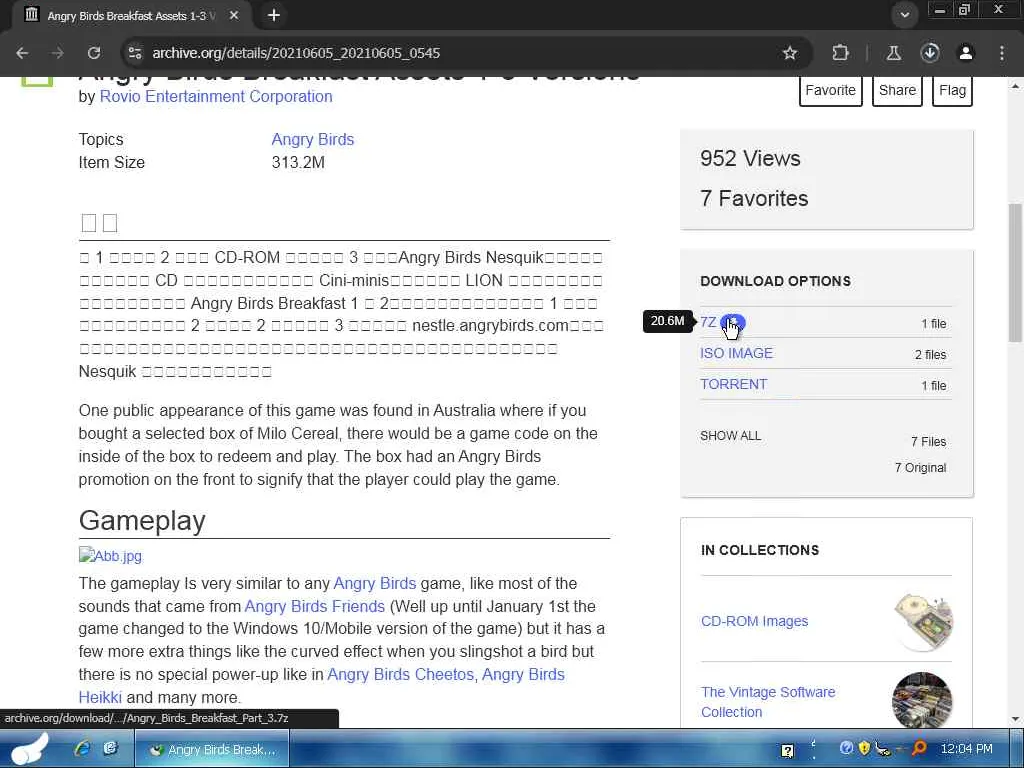Open the Abb.jpg image link
Image resolution: width=1024 pixels, height=768 pixels.
tap(110, 556)
